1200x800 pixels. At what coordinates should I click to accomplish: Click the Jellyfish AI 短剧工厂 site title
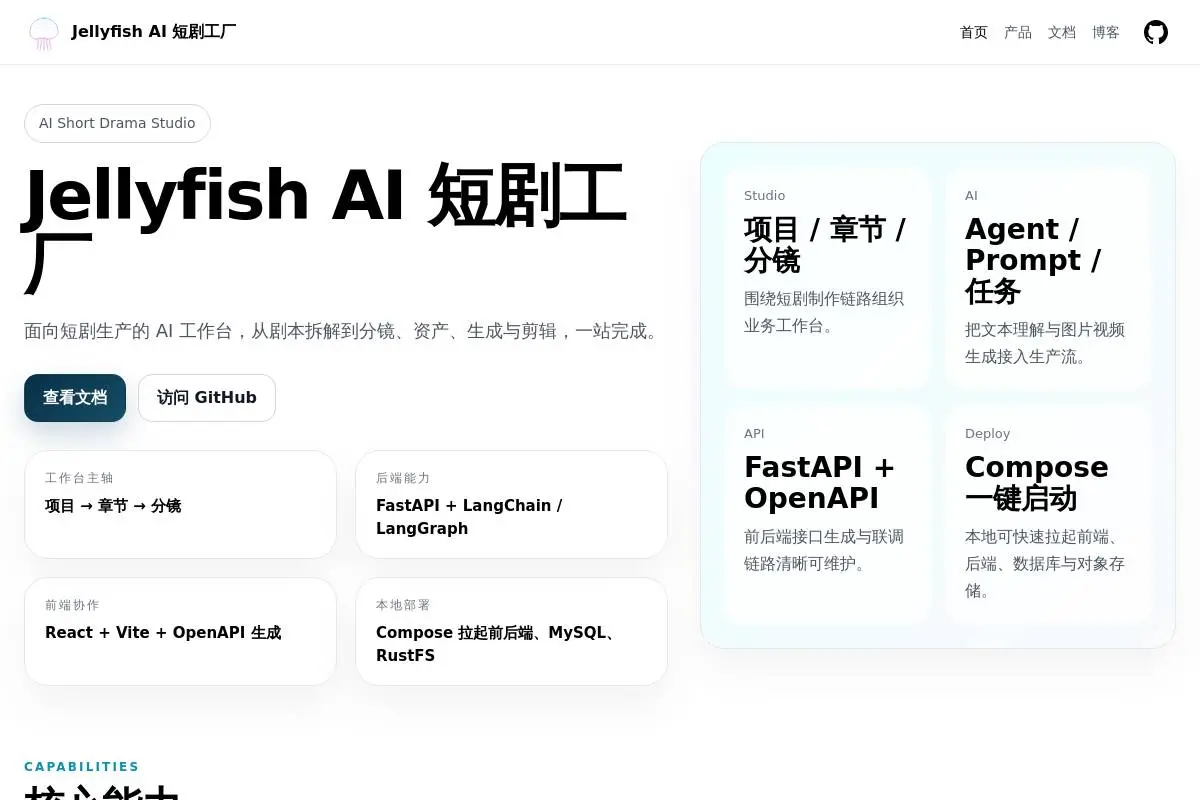coord(154,32)
